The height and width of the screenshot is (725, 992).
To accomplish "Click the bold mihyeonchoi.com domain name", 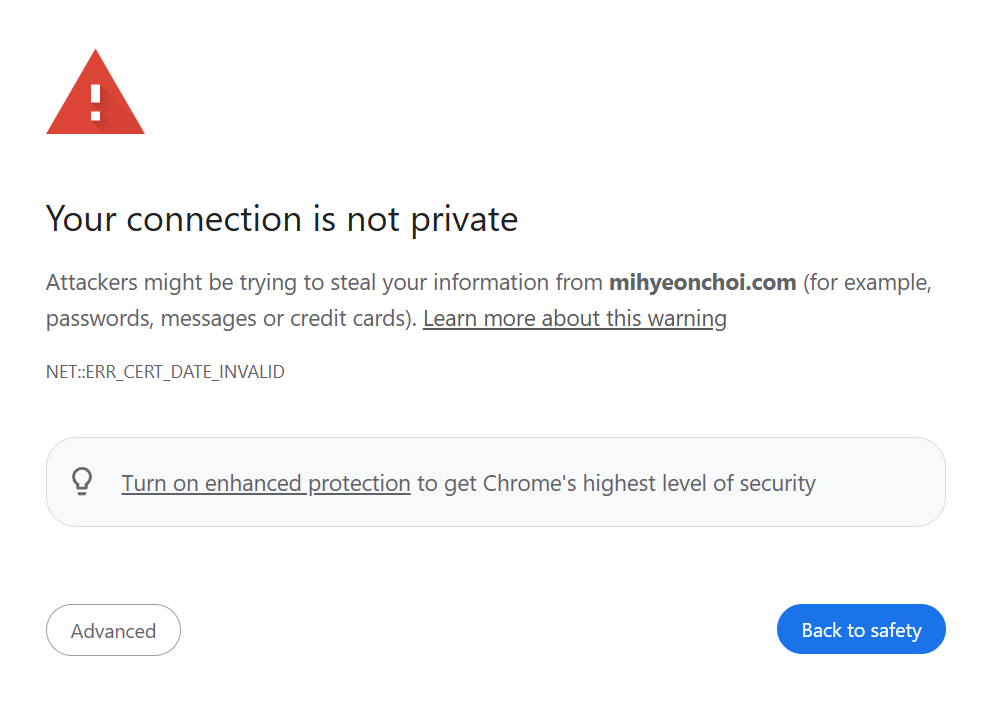I will 702,282.
